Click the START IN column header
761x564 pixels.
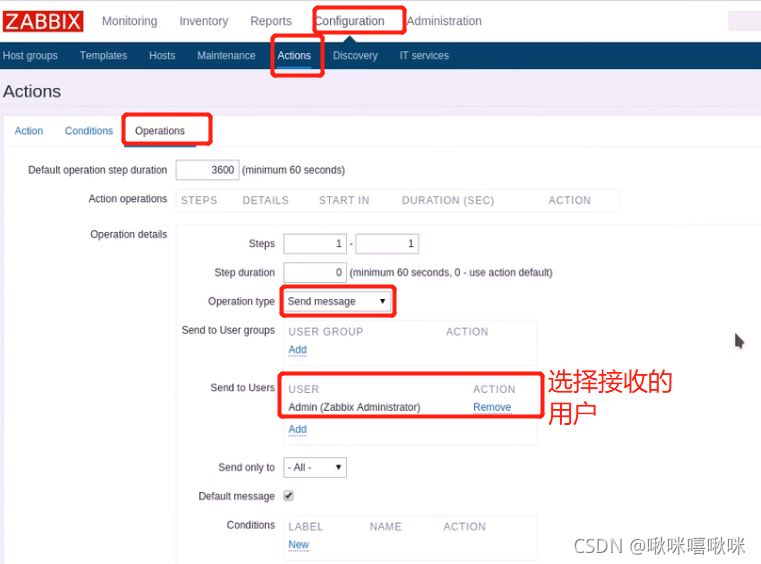[x=344, y=200]
